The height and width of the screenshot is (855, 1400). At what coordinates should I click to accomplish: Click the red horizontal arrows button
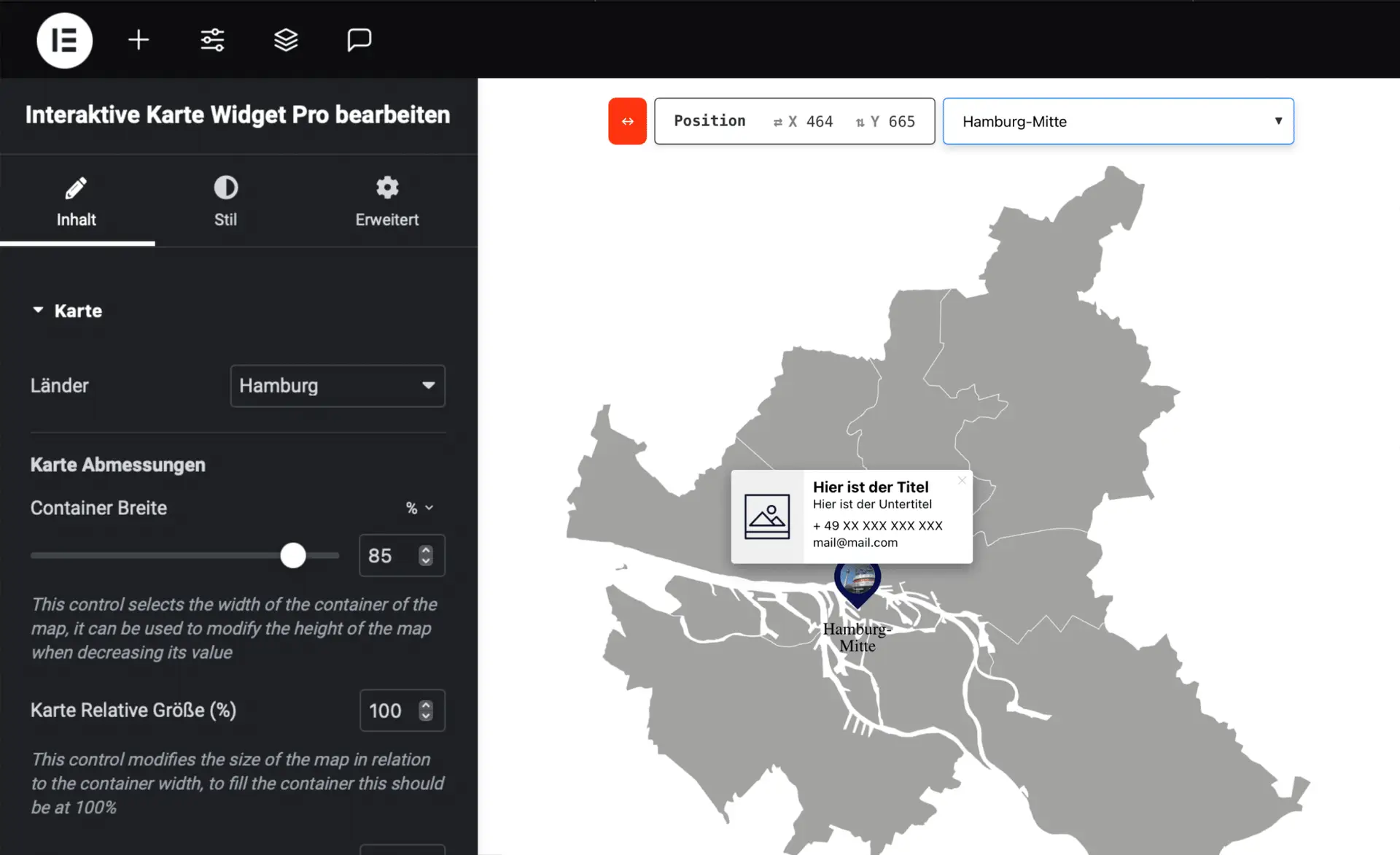(x=627, y=121)
